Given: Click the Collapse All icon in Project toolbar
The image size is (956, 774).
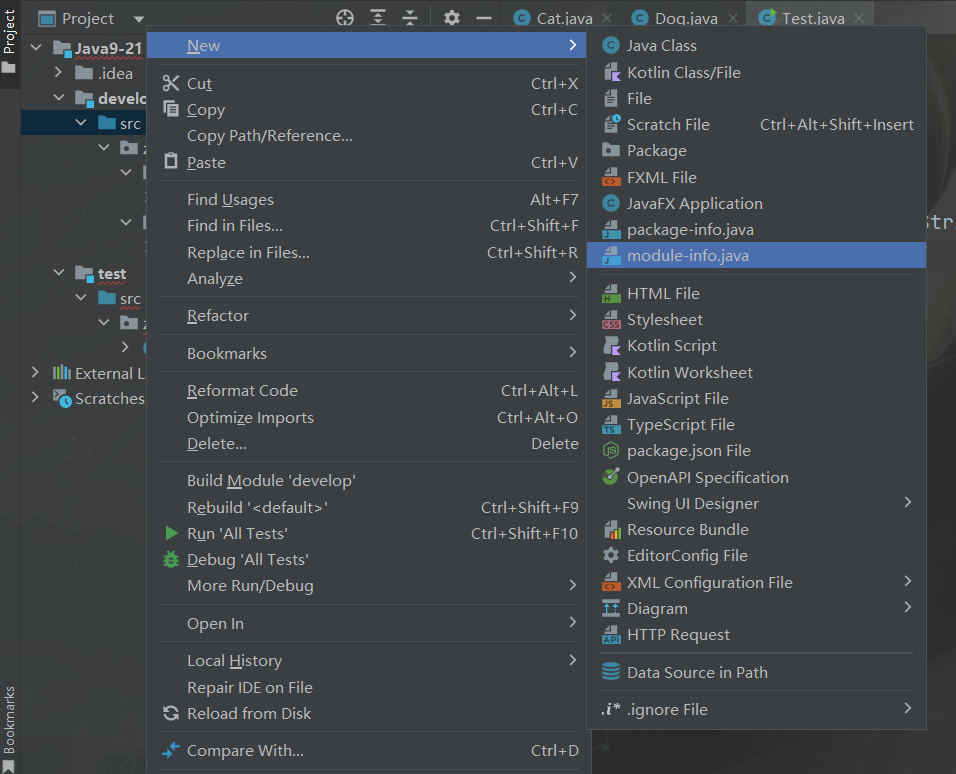Looking at the screenshot, I should pos(410,18).
